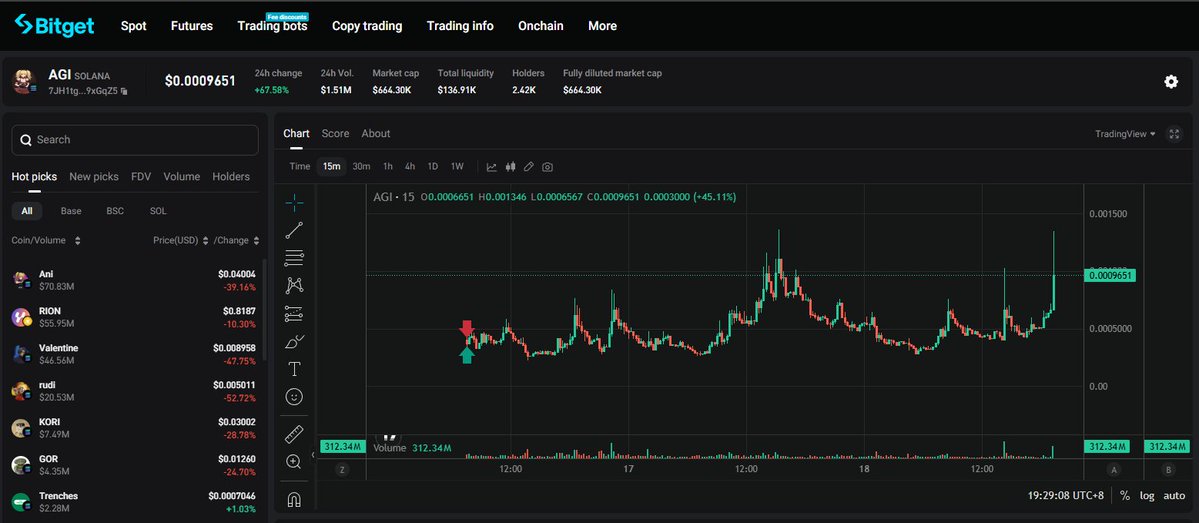The height and width of the screenshot is (523, 1199).
Task: Select the Volume list tab
Action: [181, 177]
